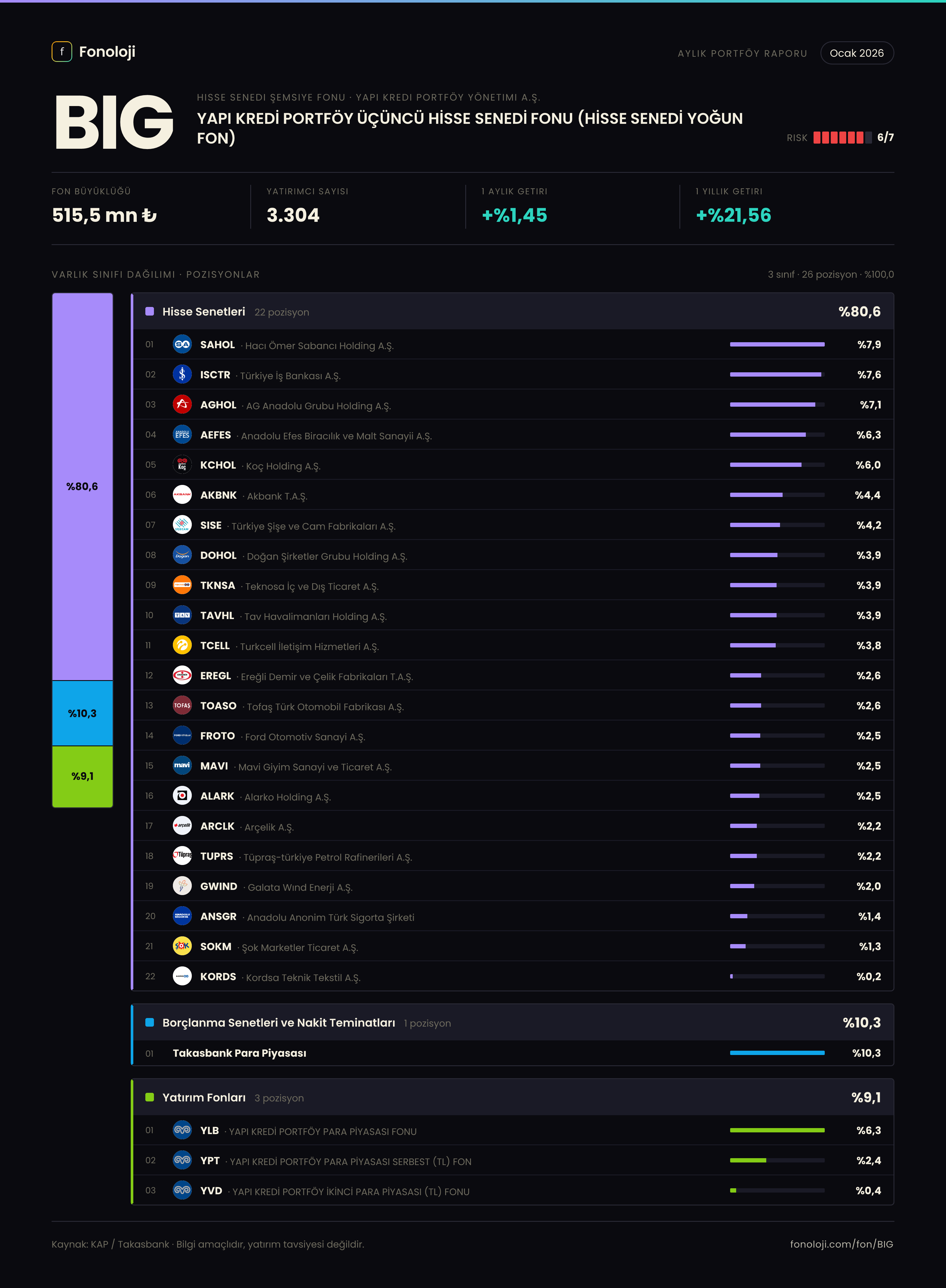Click the large BIG fund code

coord(114,122)
